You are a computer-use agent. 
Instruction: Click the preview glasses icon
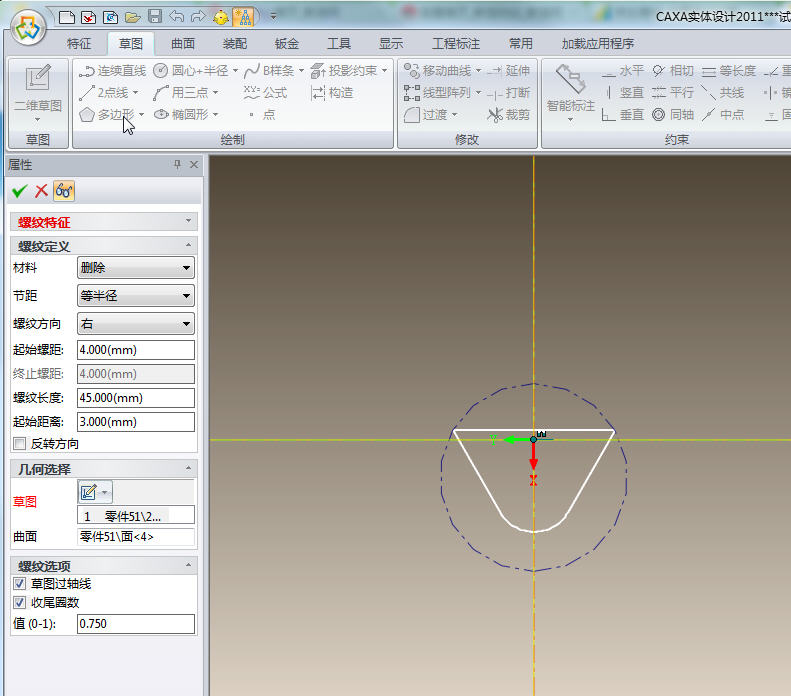[64, 191]
